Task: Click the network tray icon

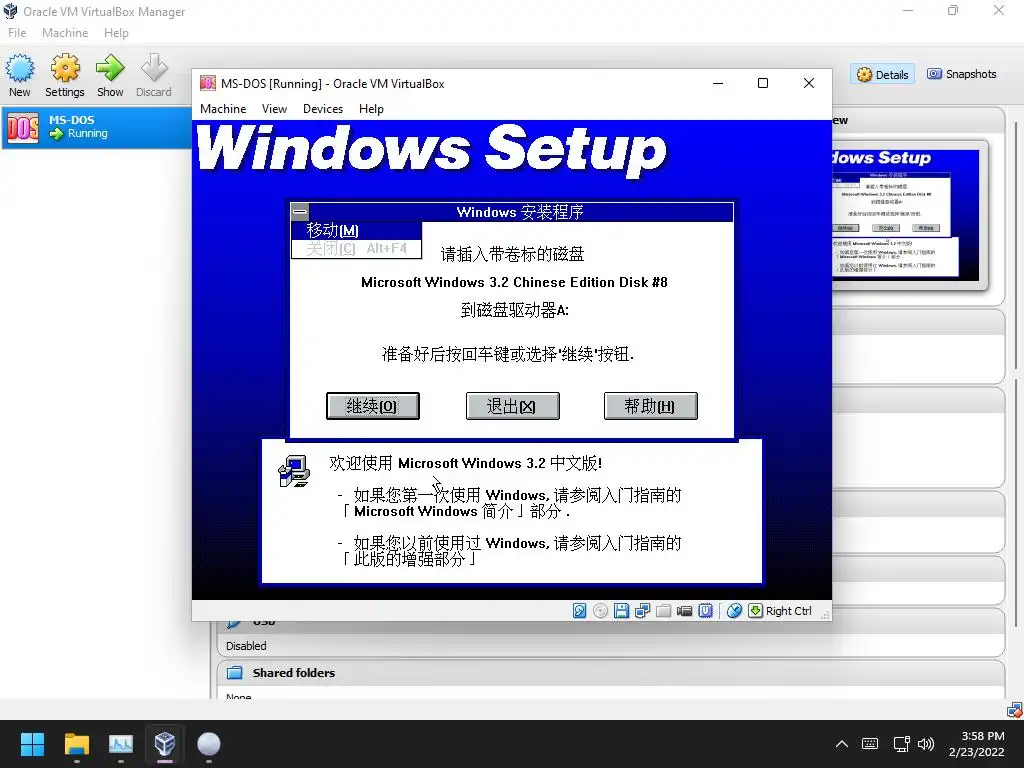Action: pyautogui.click(x=902, y=744)
